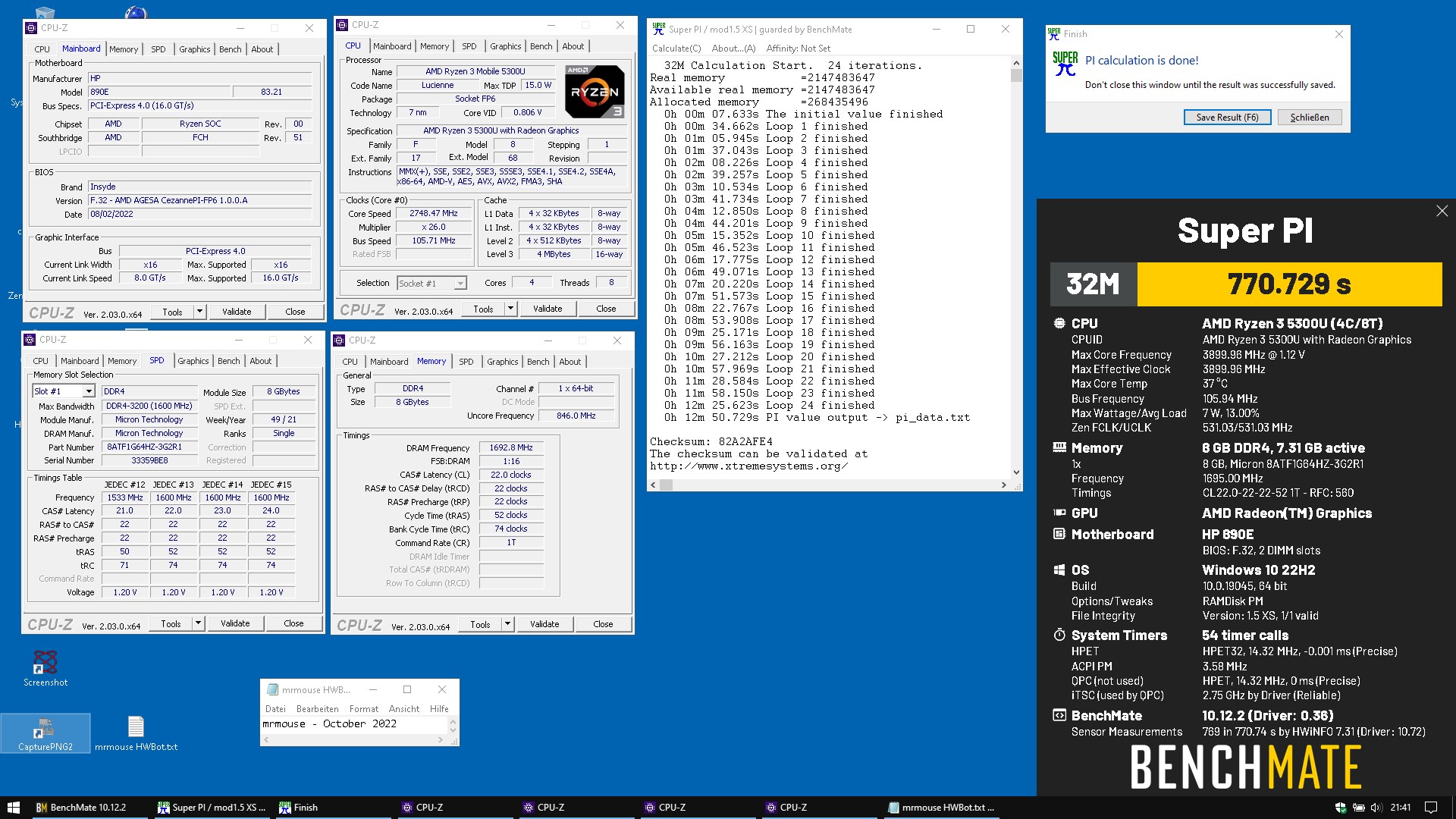Click 'Affinity: Not Set' in Super PI
The image size is (1456, 819).
coord(798,49)
